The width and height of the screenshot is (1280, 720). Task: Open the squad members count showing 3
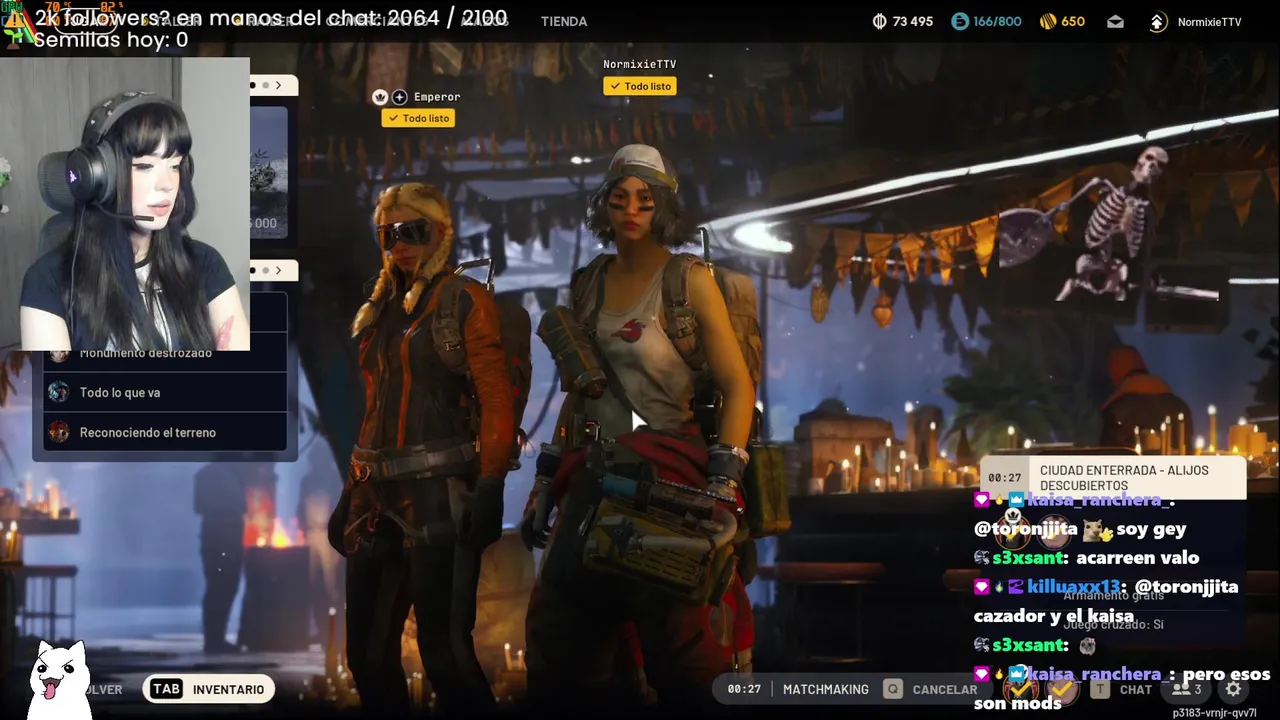(x=1187, y=689)
